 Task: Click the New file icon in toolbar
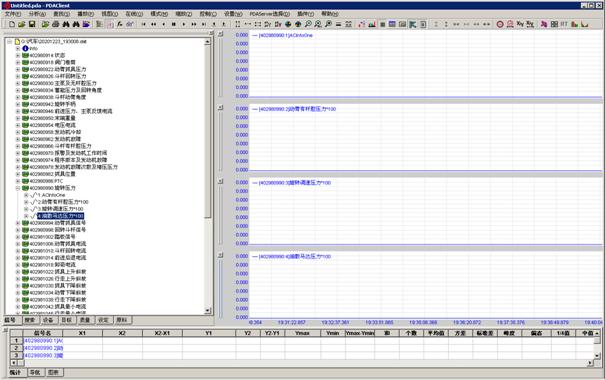click(x=12, y=24)
